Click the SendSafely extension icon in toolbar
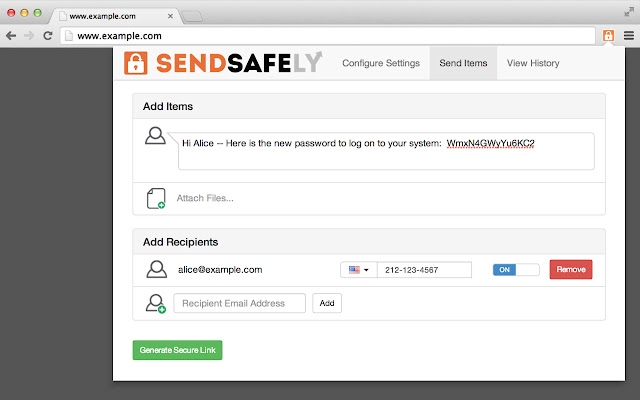 pos(608,35)
